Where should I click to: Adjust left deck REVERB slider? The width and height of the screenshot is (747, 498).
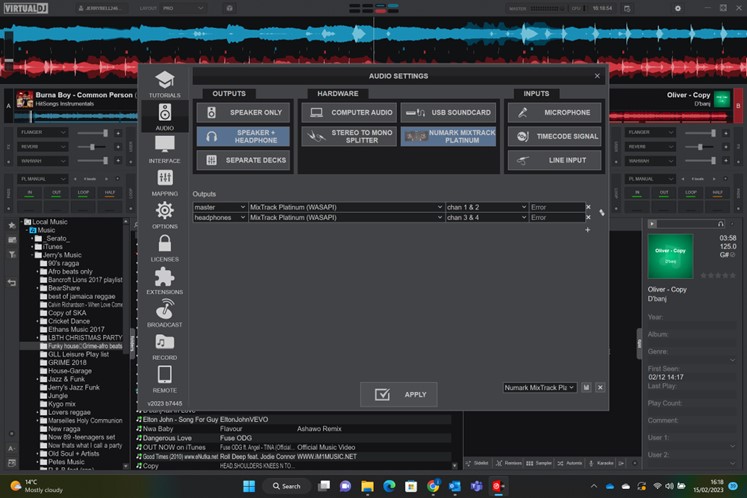tap(92, 147)
